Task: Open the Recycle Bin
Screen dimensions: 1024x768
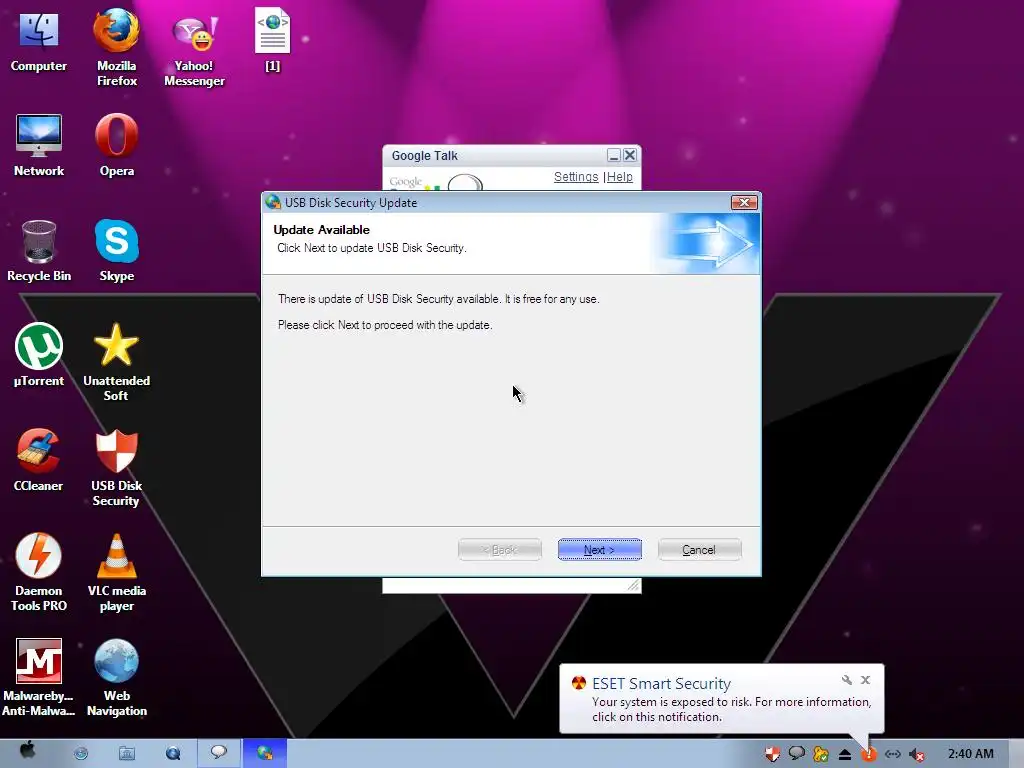Action: tap(39, 251)
